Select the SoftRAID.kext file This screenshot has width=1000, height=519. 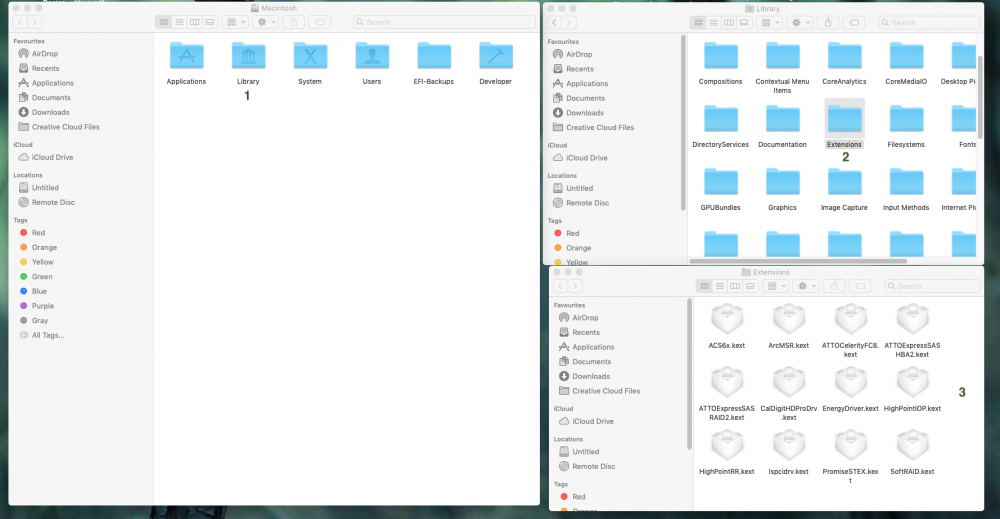tap(913, 446)
